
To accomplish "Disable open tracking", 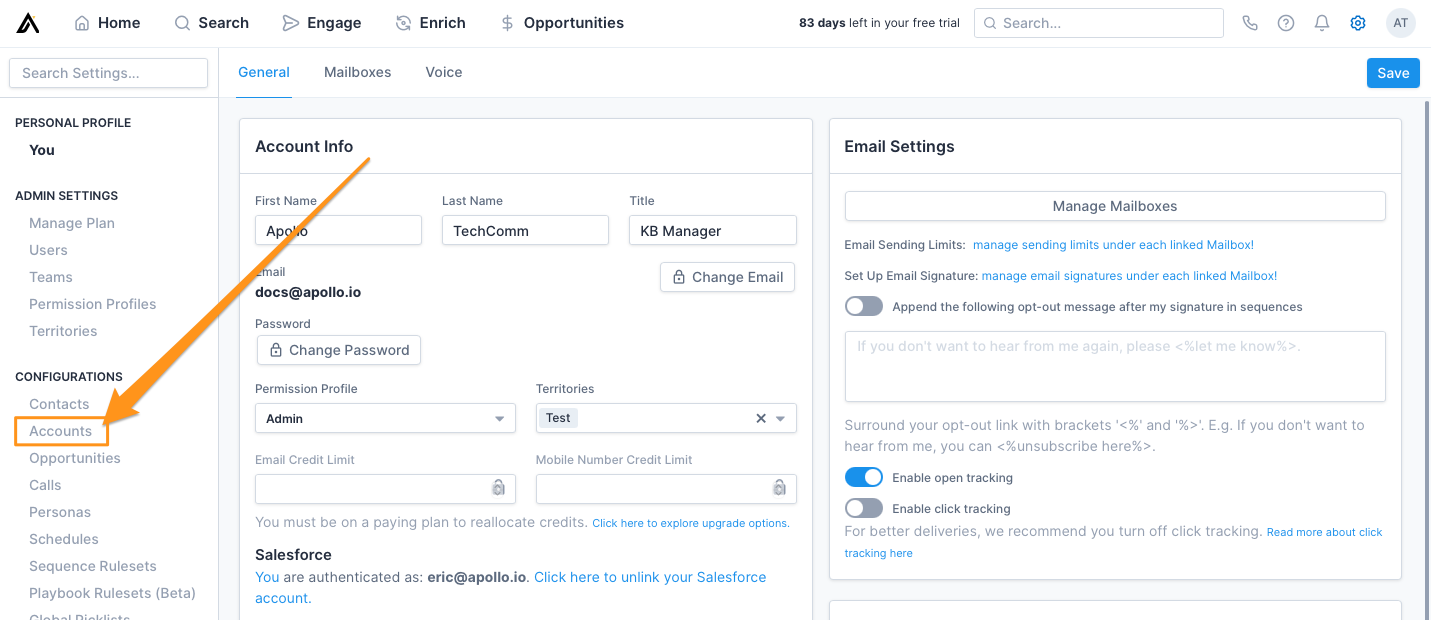I will [x=863, y=477].
